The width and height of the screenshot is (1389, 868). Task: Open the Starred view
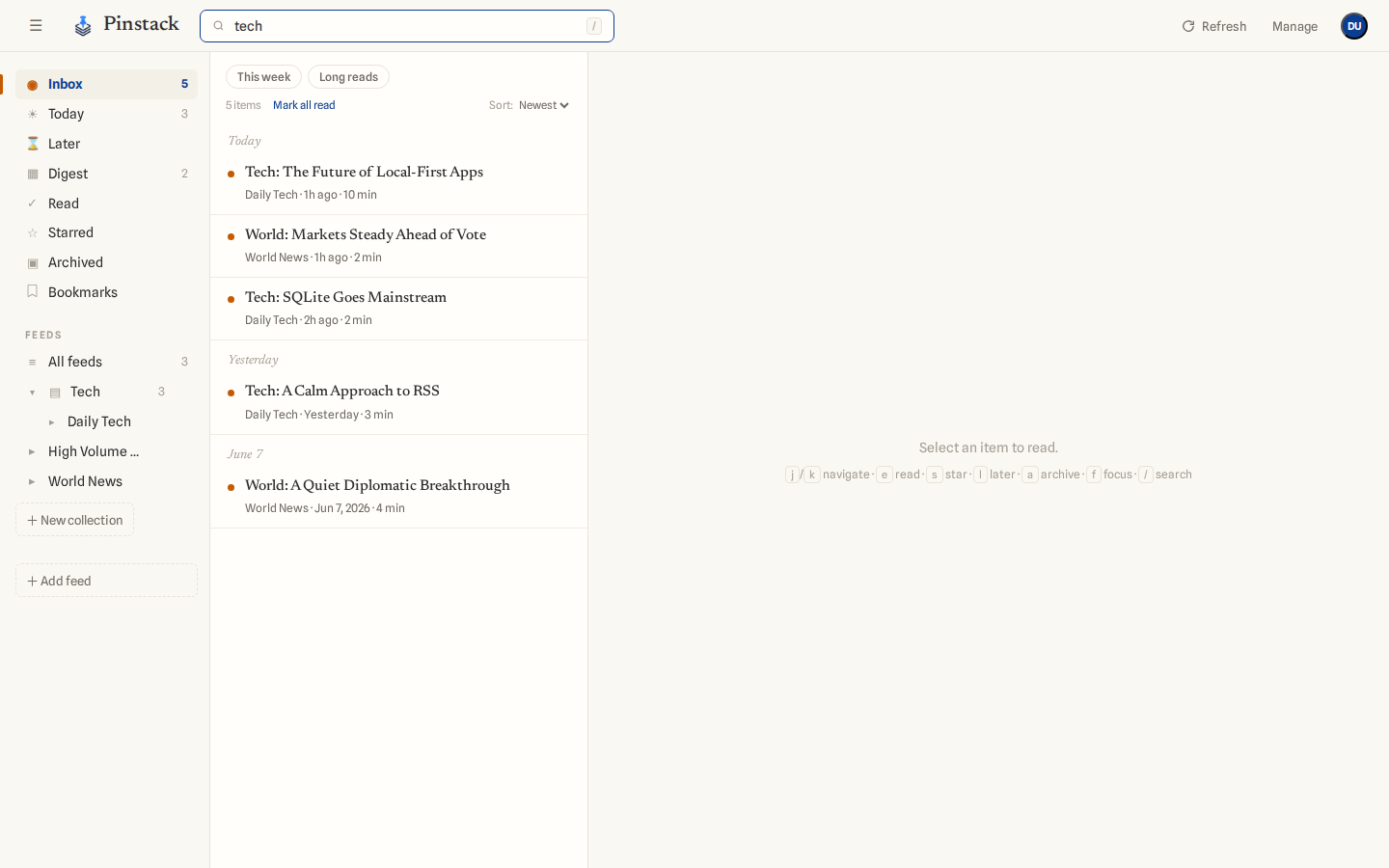tap(106, 232)
